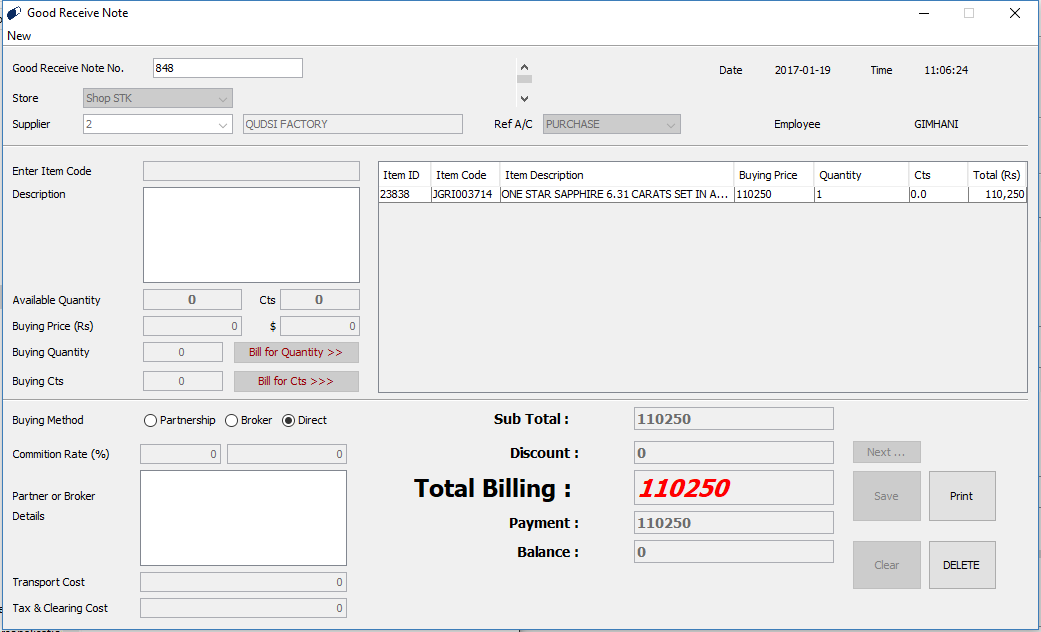Screen dimensions: 1041x632
Task: Select the JGRI003714 item row
Action: 463,195
